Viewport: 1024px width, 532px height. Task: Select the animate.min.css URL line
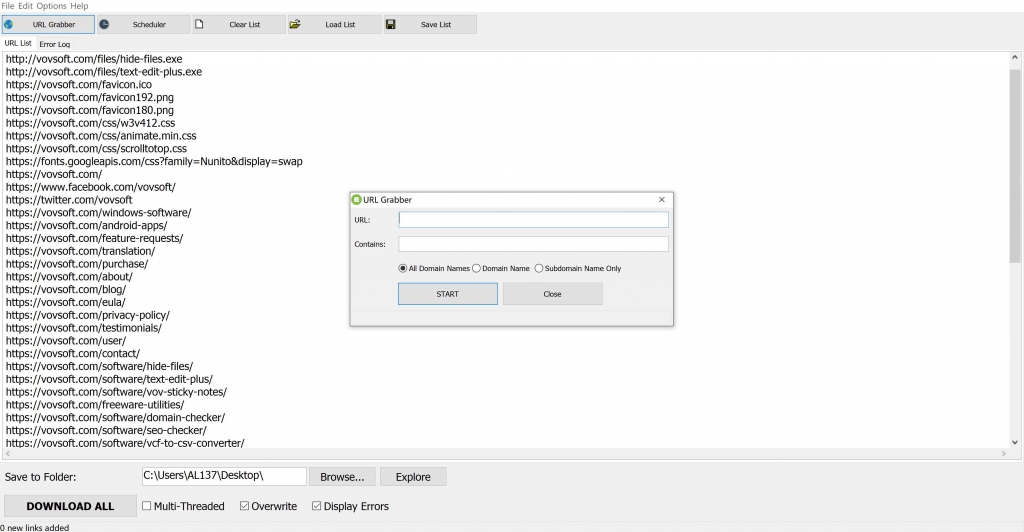(101, 136)
